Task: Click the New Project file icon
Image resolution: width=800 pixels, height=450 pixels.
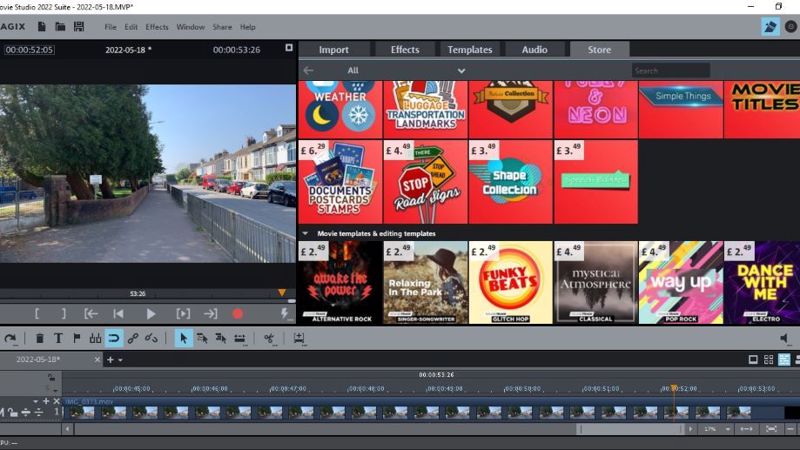Action: (x=42, y=27)
